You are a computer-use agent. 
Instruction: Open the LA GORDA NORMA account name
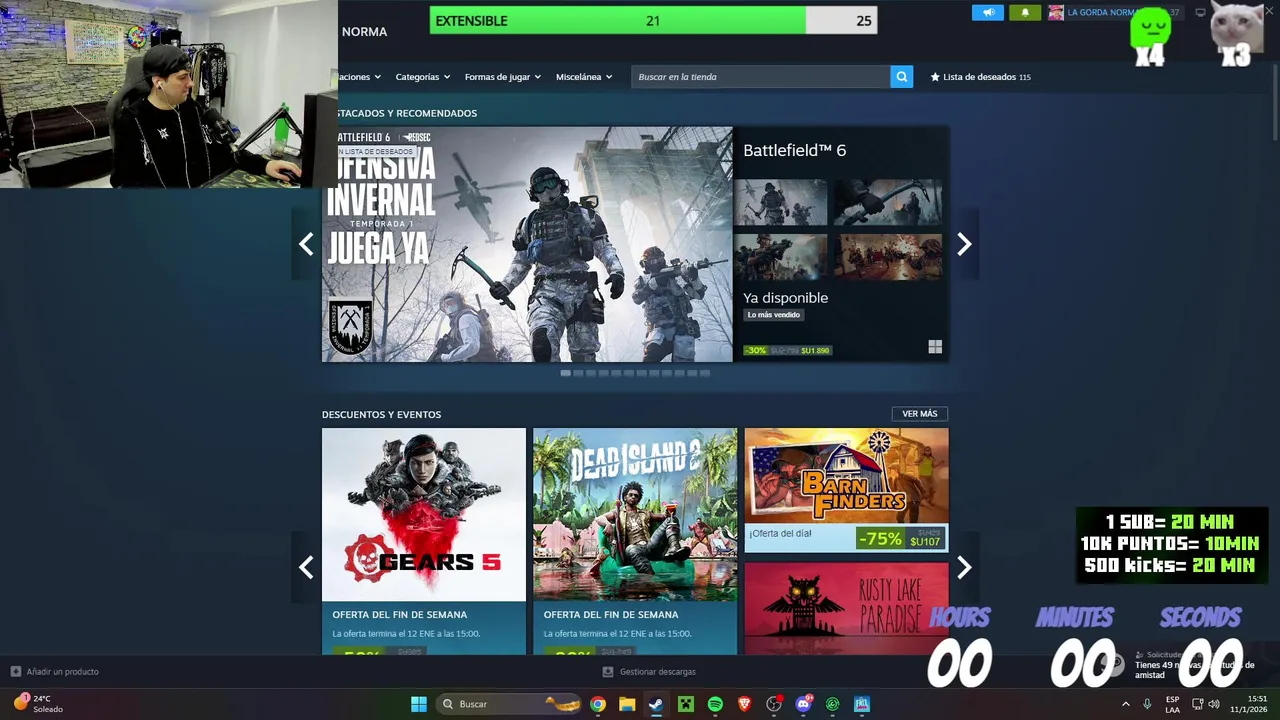click(1100, 13)
